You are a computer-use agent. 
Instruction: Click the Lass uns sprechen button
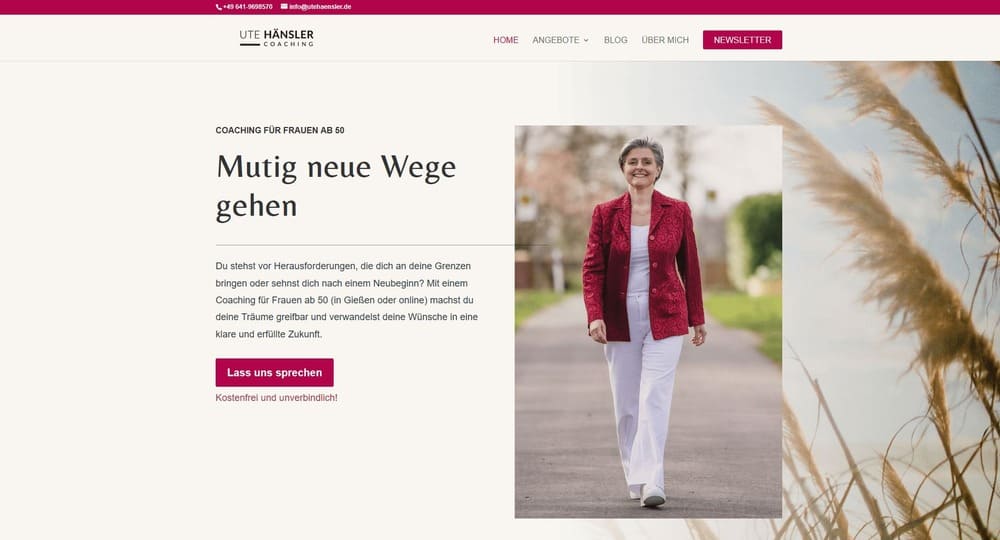point(274,372)
